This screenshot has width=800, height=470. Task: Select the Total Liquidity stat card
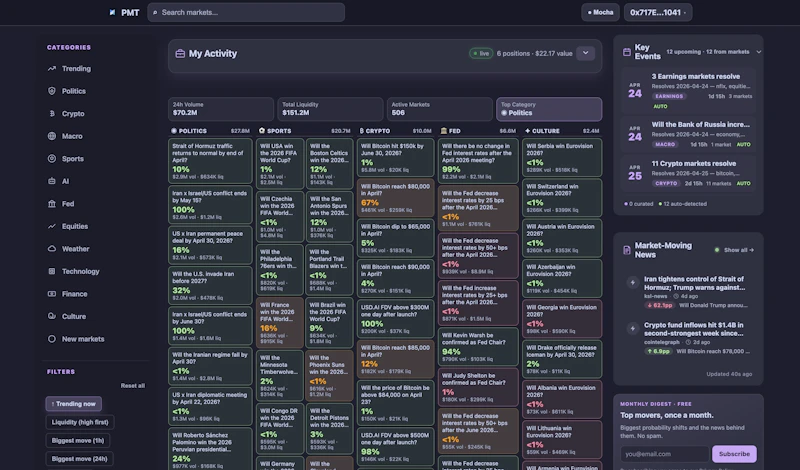(330, 109)
